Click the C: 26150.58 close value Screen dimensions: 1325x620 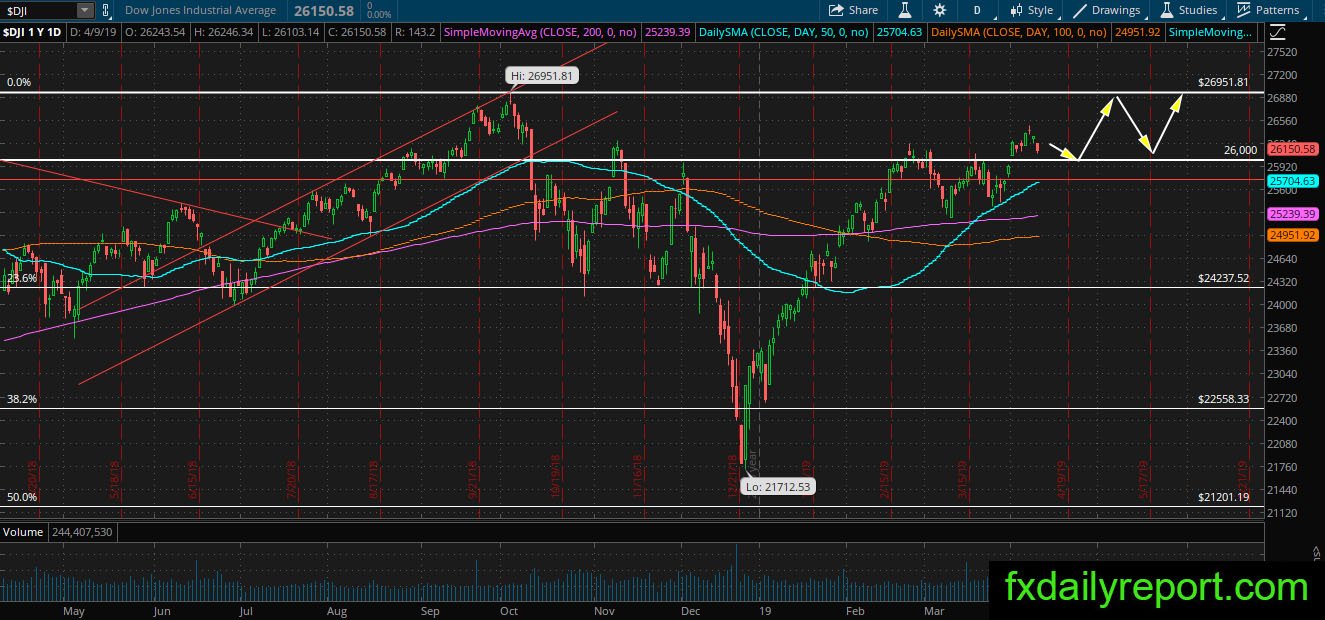(x=356, y=32)
